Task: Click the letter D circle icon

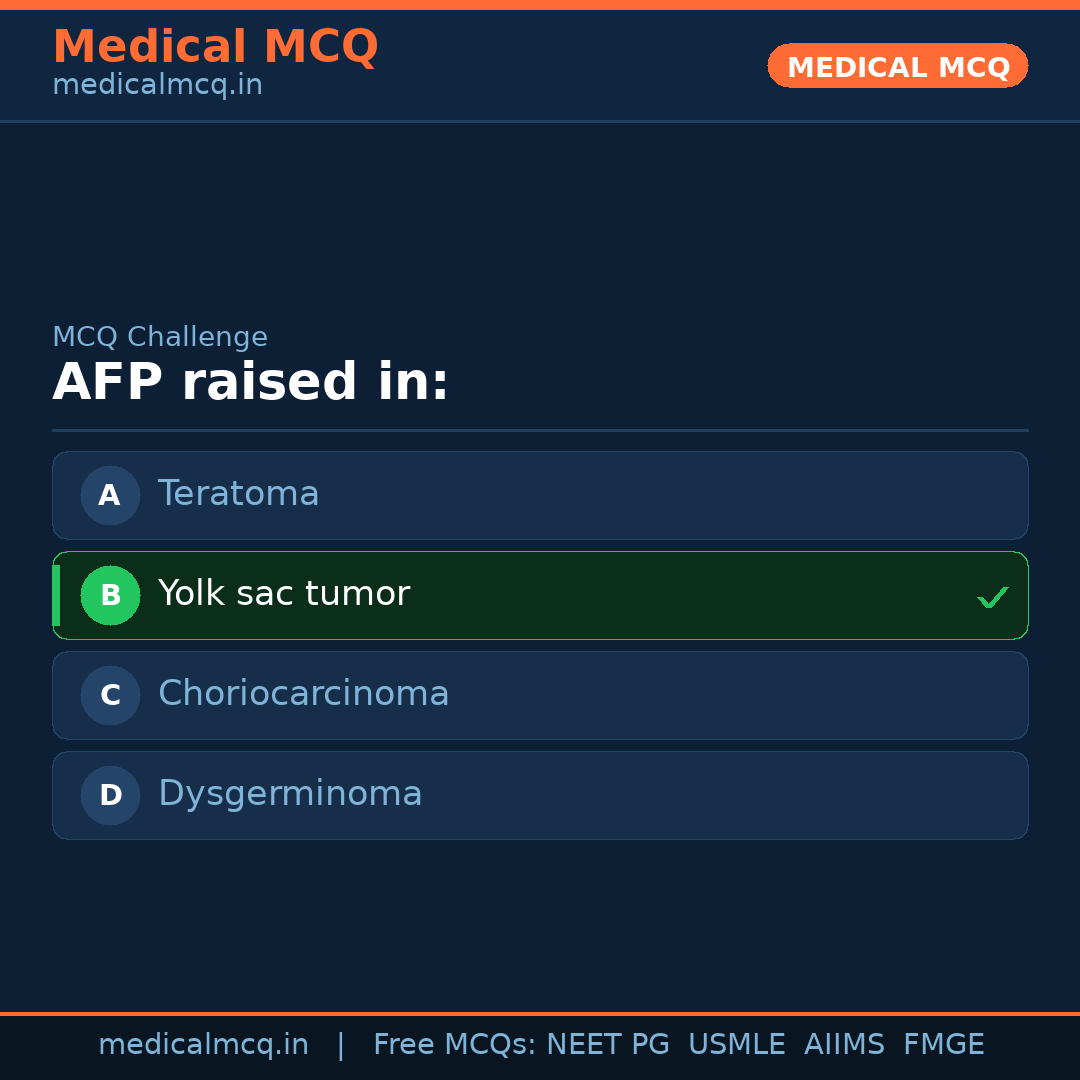Action: point(110,795)
